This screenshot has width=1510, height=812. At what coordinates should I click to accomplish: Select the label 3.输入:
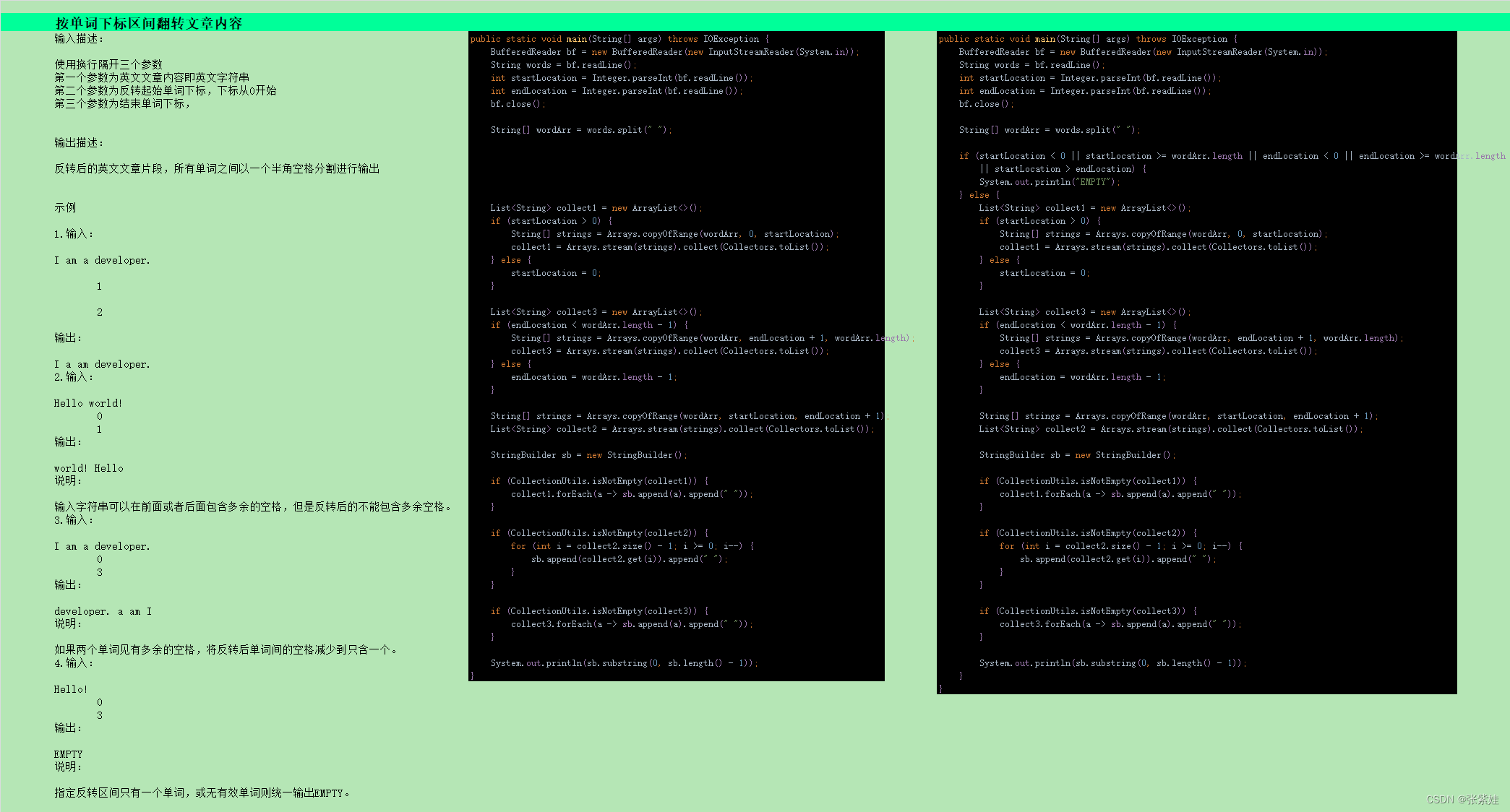(x=74, y=520)
